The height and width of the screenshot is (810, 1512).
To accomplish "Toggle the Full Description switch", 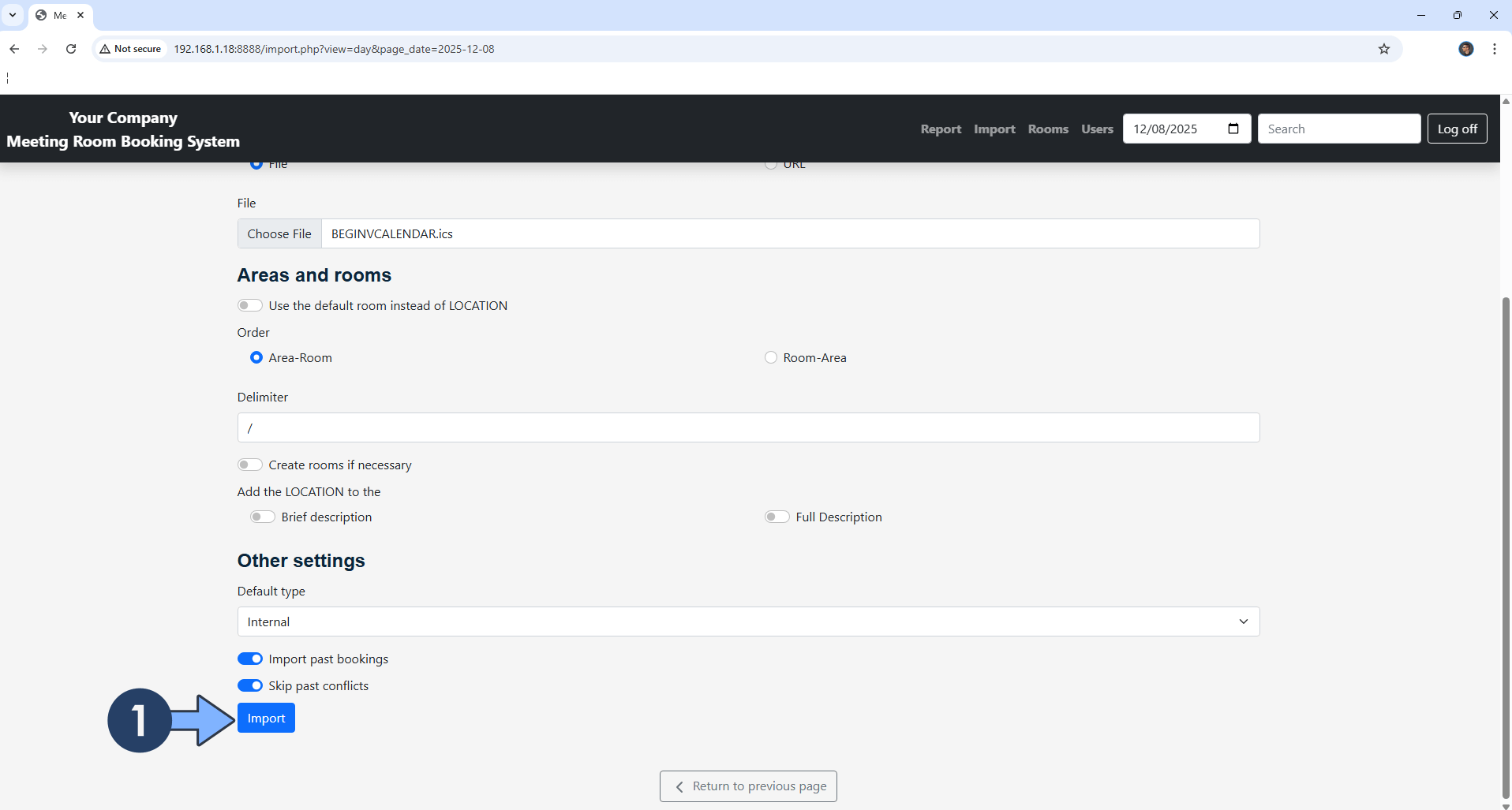I will [777, 517].
